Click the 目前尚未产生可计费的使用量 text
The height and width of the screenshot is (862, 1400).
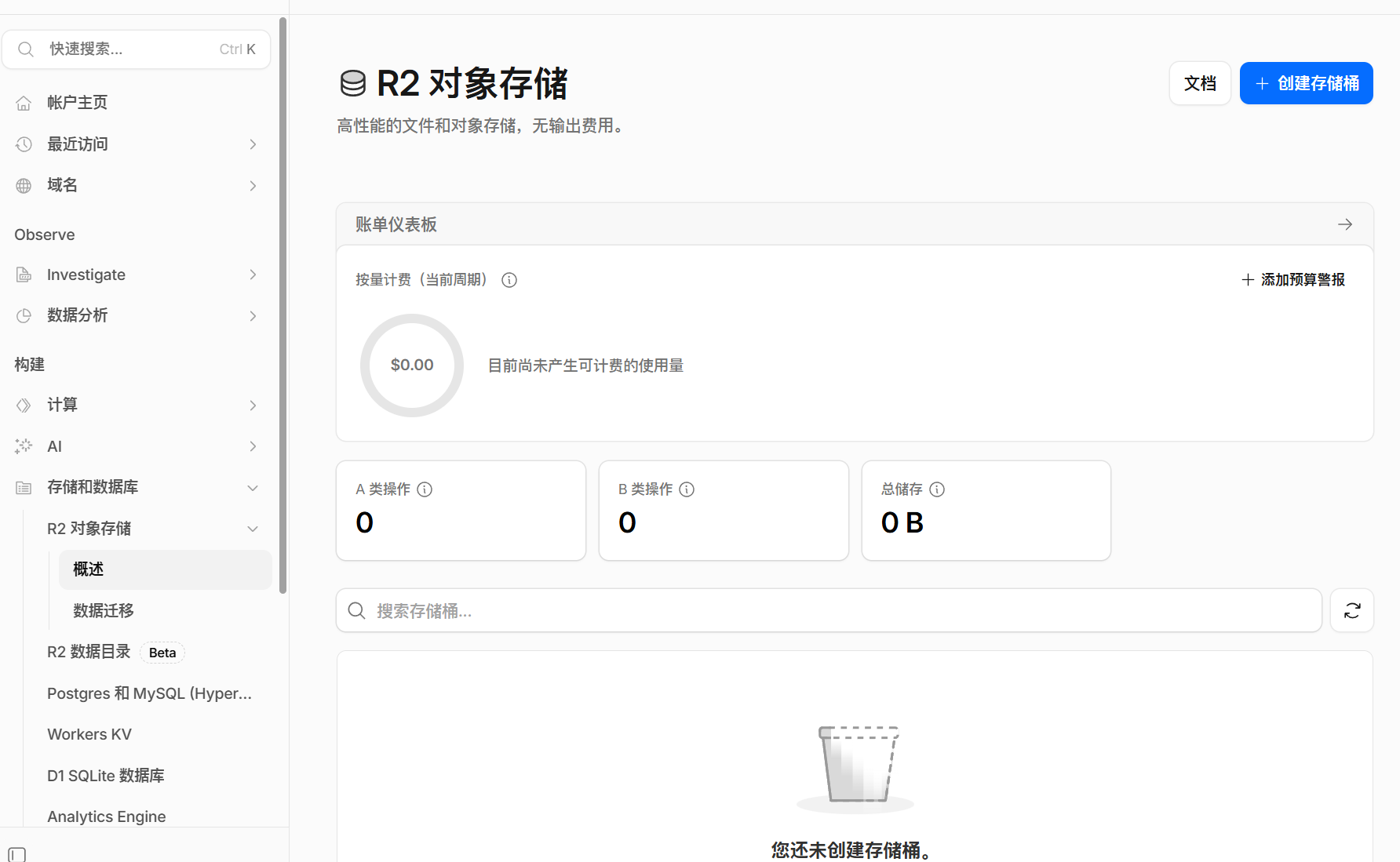586,366
